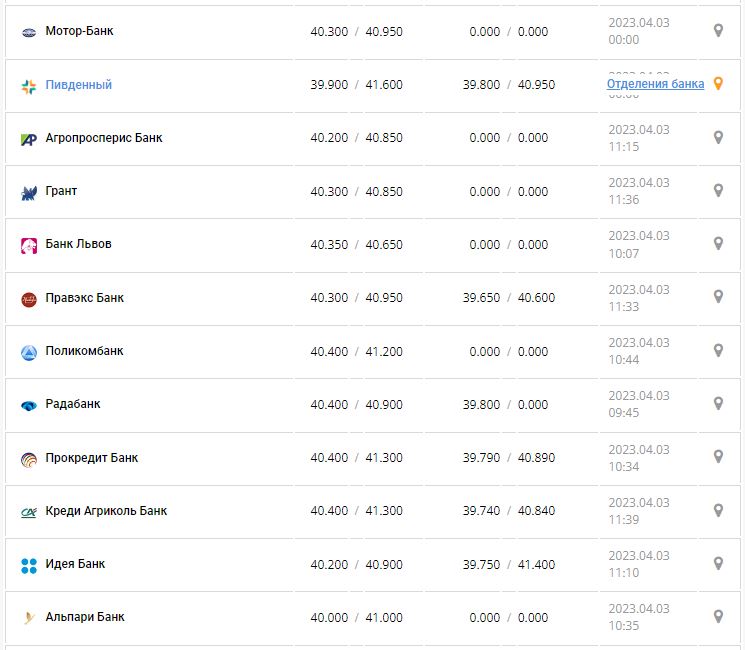The width and height of the screenshot is (745, 650).
Task: Click the Грант bank logo icon
Action: 28,192
